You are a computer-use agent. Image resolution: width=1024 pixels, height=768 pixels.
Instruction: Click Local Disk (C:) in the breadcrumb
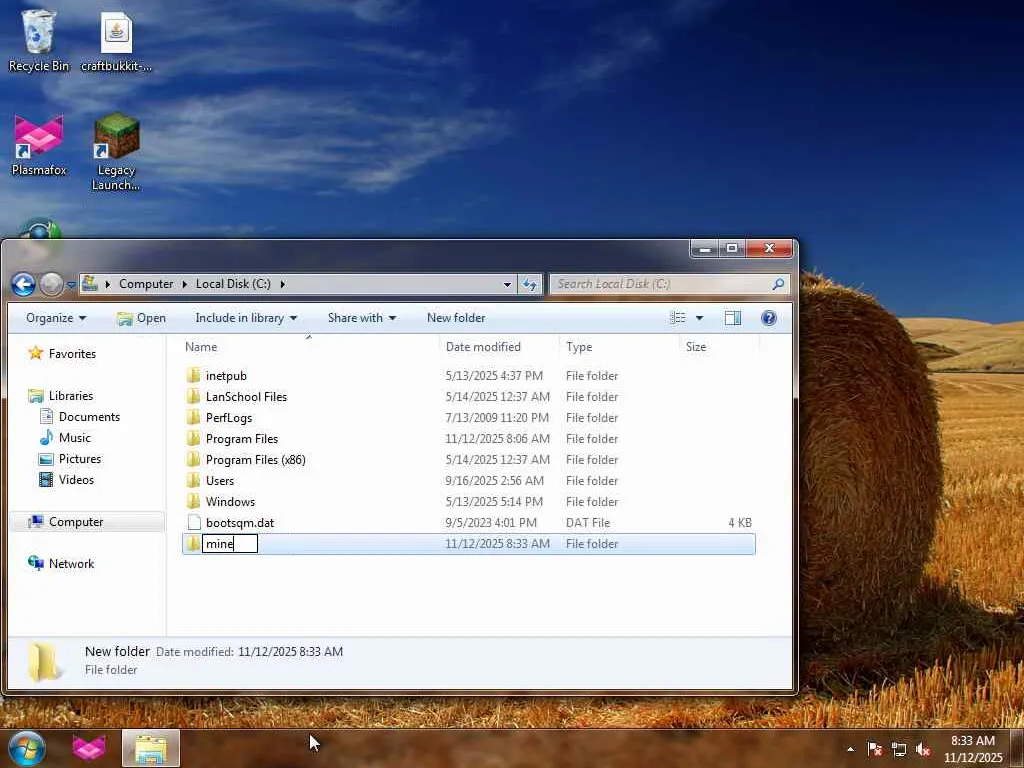[233, 284]
